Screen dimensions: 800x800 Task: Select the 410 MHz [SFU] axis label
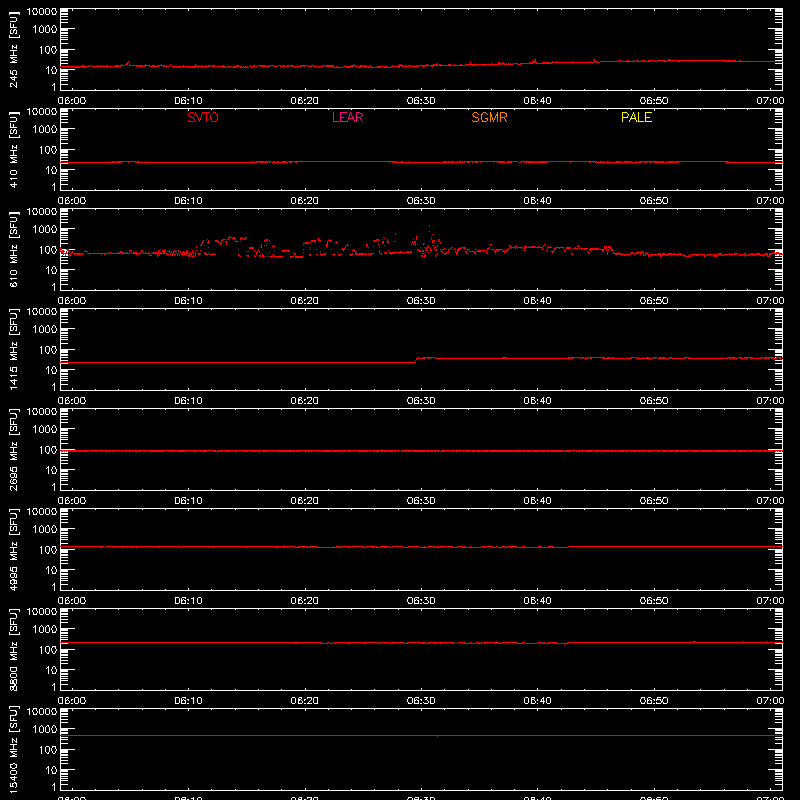click(x=13, y=150)
